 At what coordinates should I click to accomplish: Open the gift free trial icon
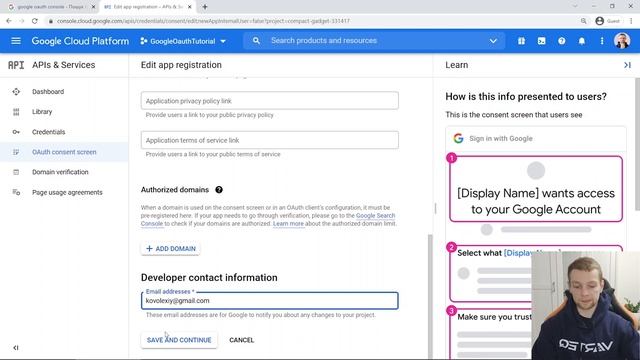pyautogui.click(x=521, y=41)
